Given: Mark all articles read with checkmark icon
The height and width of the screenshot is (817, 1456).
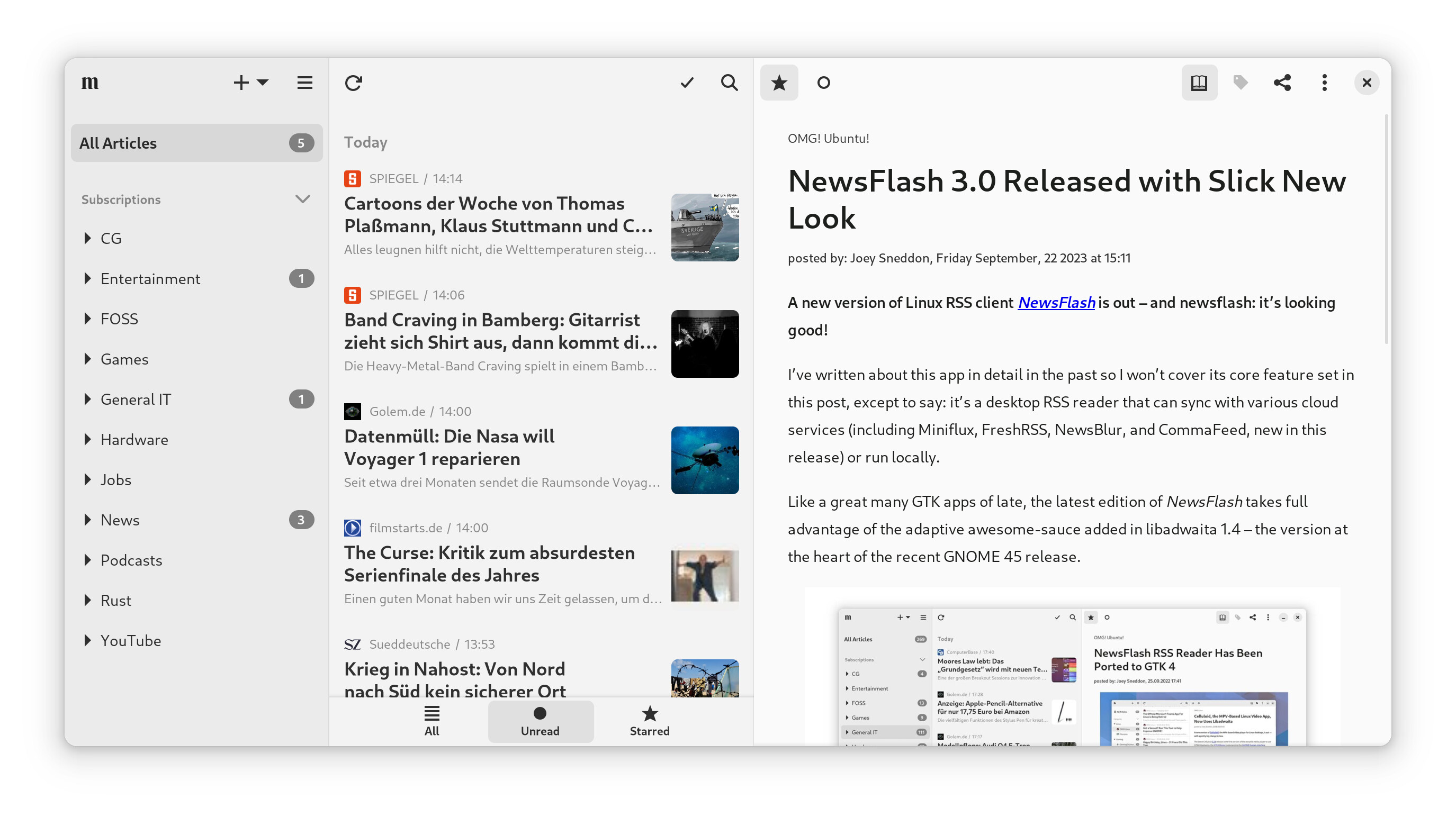Looking at the screenshot, I should (x=687, y=83).
